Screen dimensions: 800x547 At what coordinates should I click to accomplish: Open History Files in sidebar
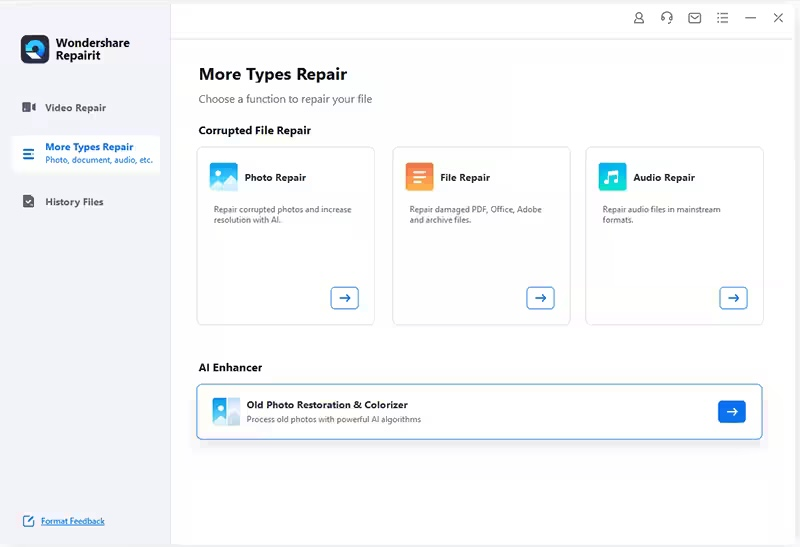tap(74, 202)
